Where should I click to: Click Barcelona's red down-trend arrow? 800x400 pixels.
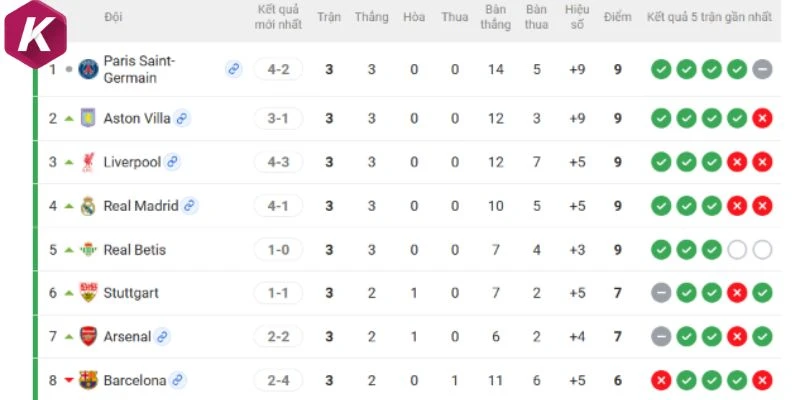click(69, 380)
